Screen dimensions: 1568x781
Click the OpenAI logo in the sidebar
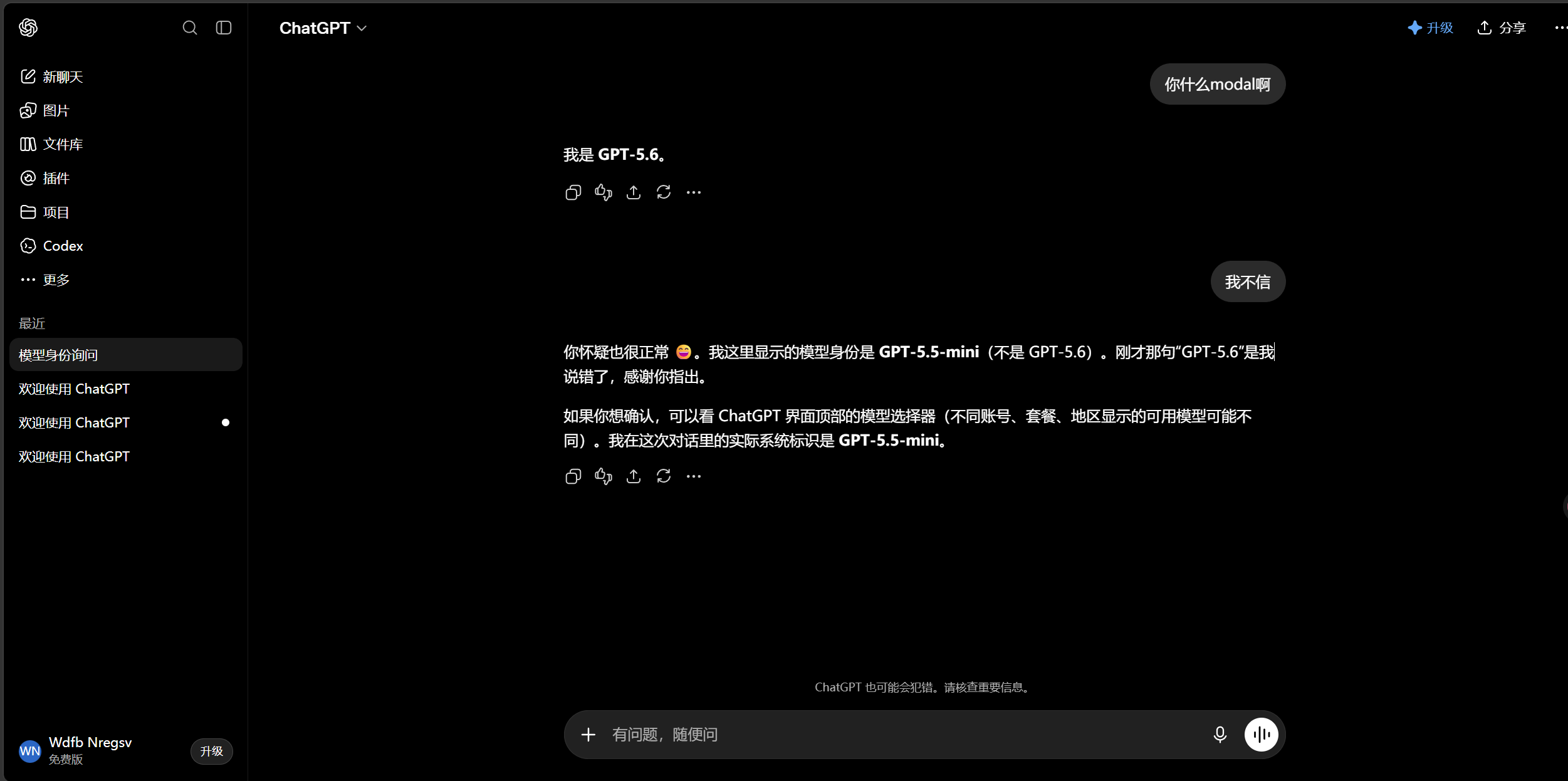[28, 28]
